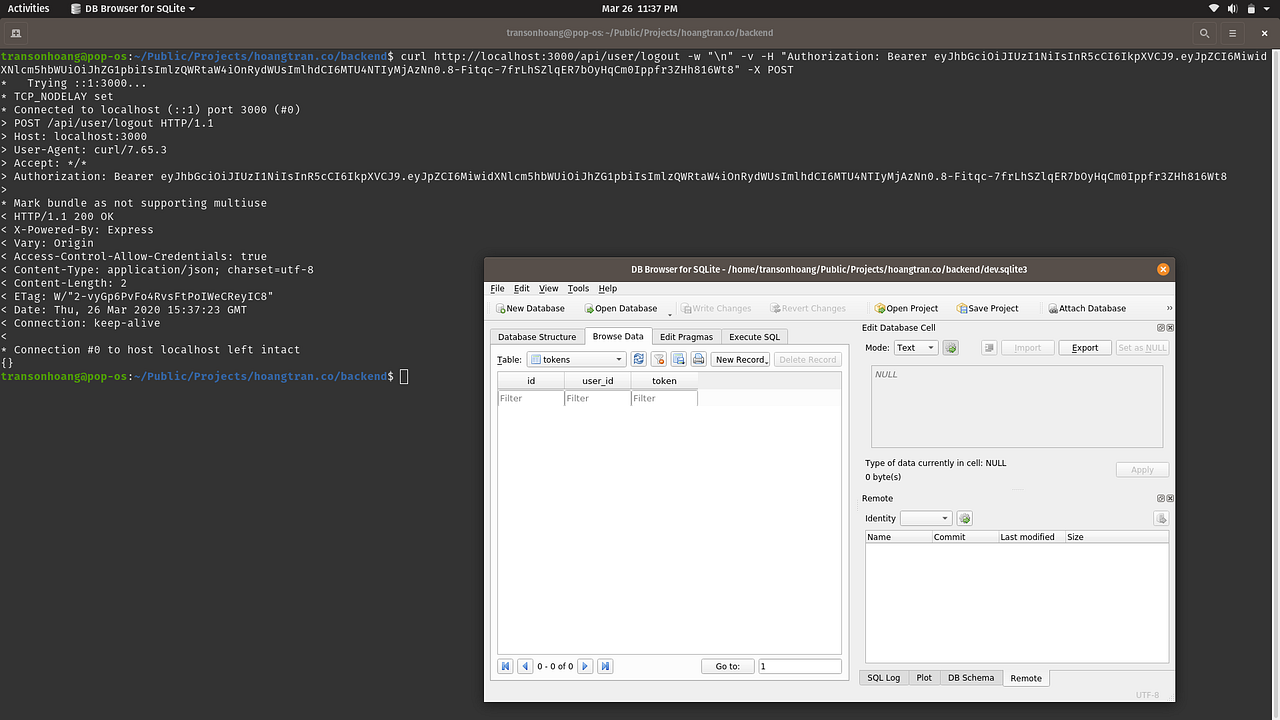The height and width of the screenshot is (720, 1280).
Task: Refresh the tokens table data
Action: [x=639, y=359]
